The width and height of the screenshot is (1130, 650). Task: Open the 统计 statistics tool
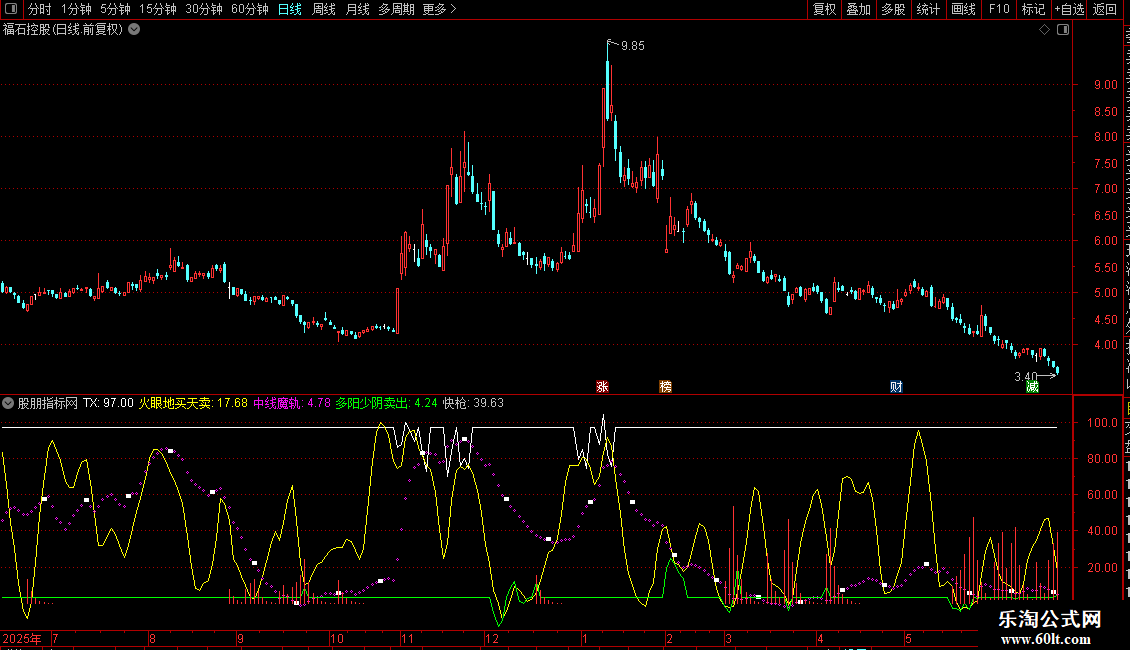click(x=927, y=9)
